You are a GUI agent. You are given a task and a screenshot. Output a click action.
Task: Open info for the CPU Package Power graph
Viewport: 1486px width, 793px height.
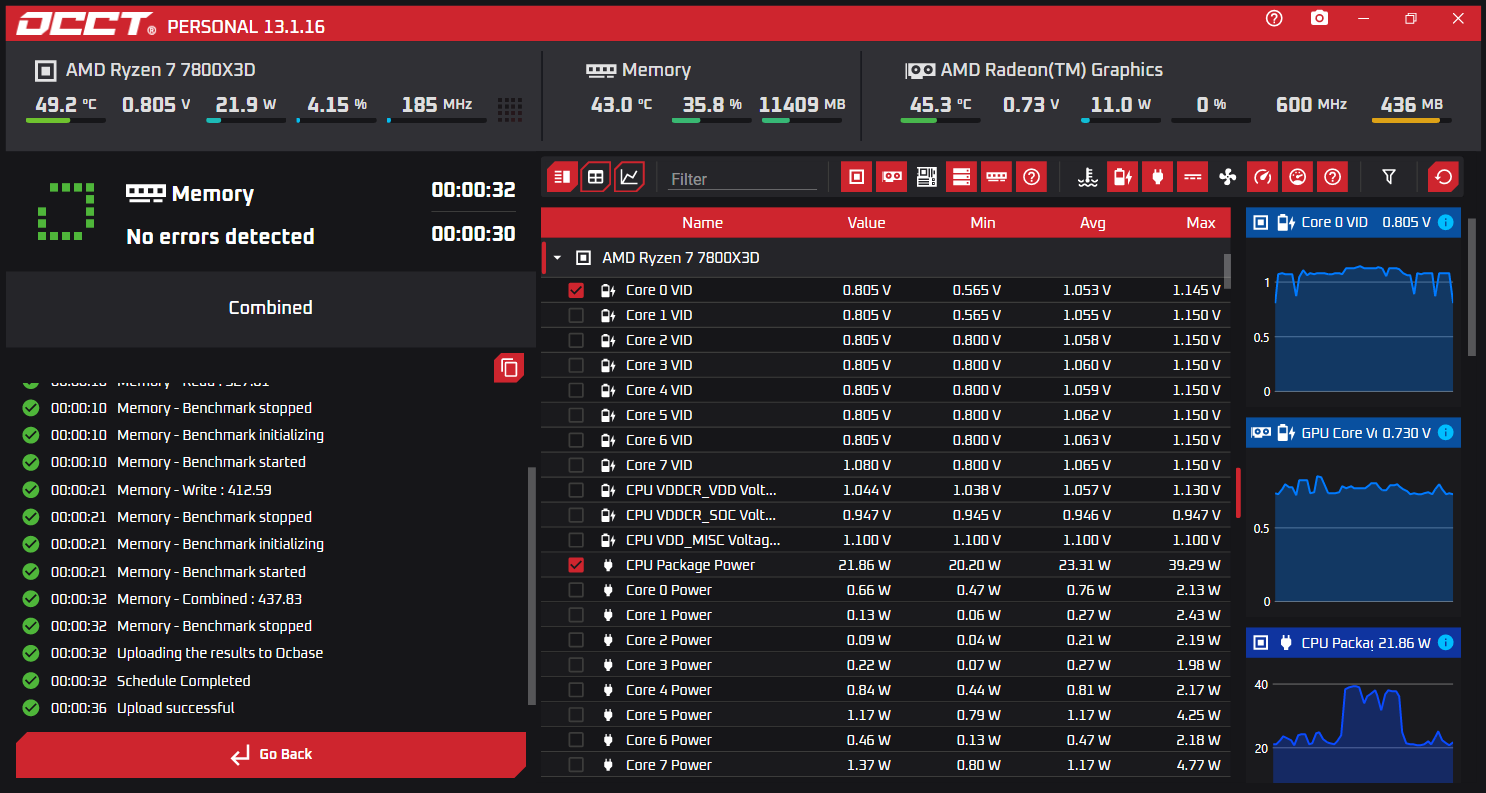[x=1445, y=643]
